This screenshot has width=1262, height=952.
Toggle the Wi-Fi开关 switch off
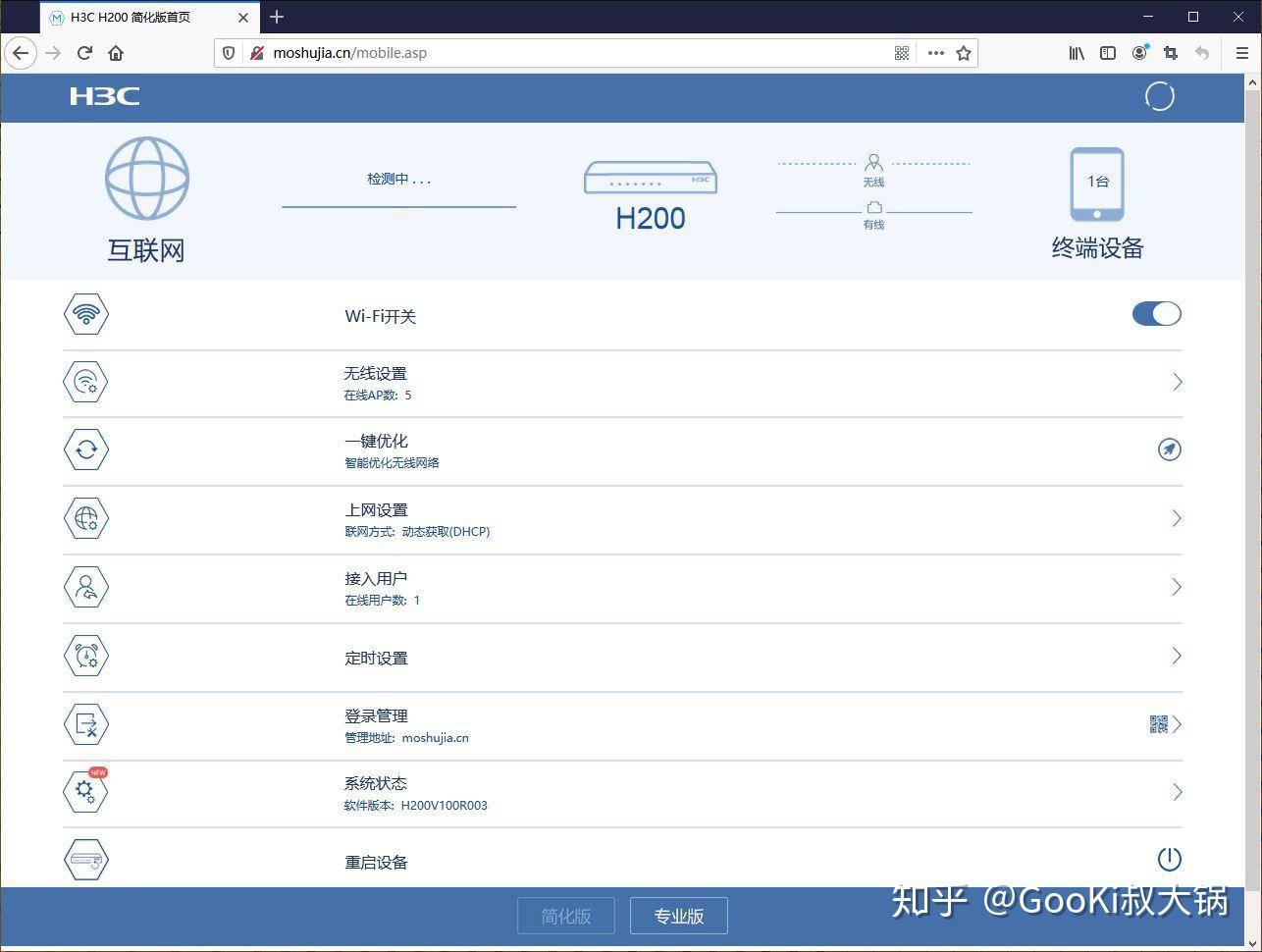[1156, 314]
